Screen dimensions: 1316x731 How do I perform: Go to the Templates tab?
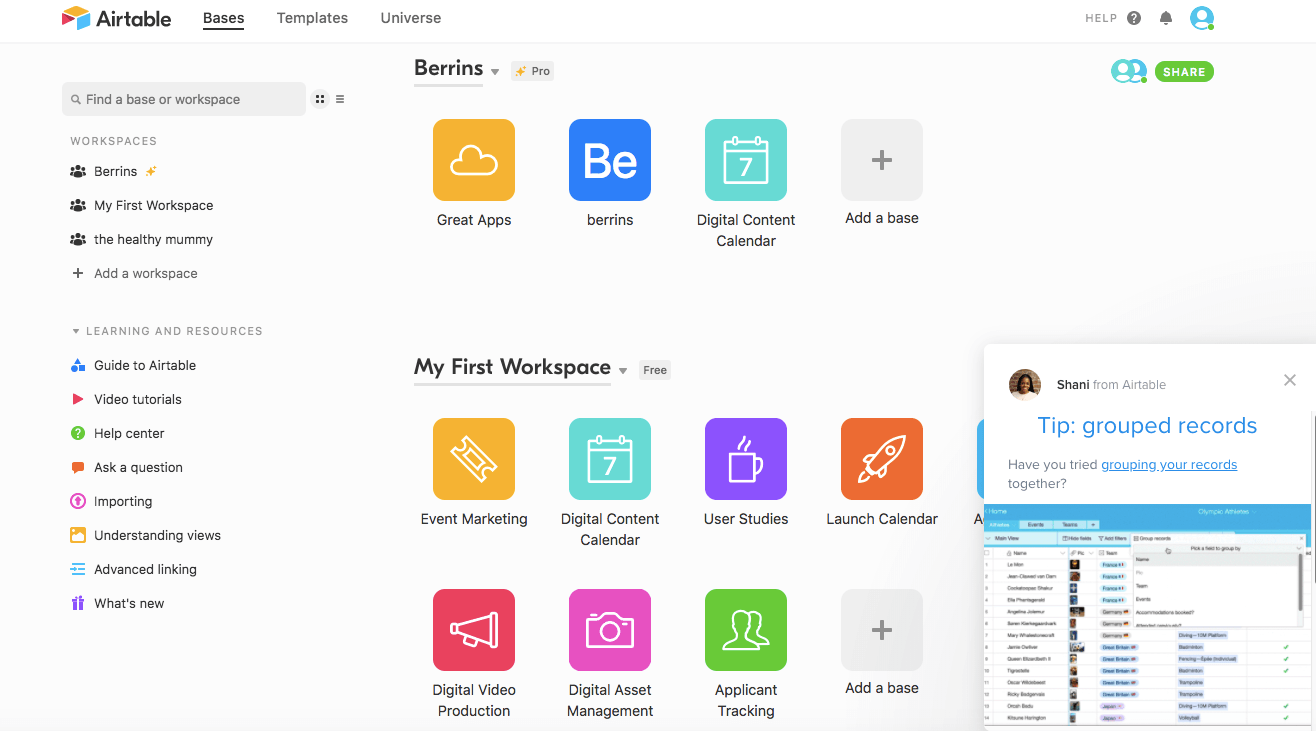tap(312, 18)
